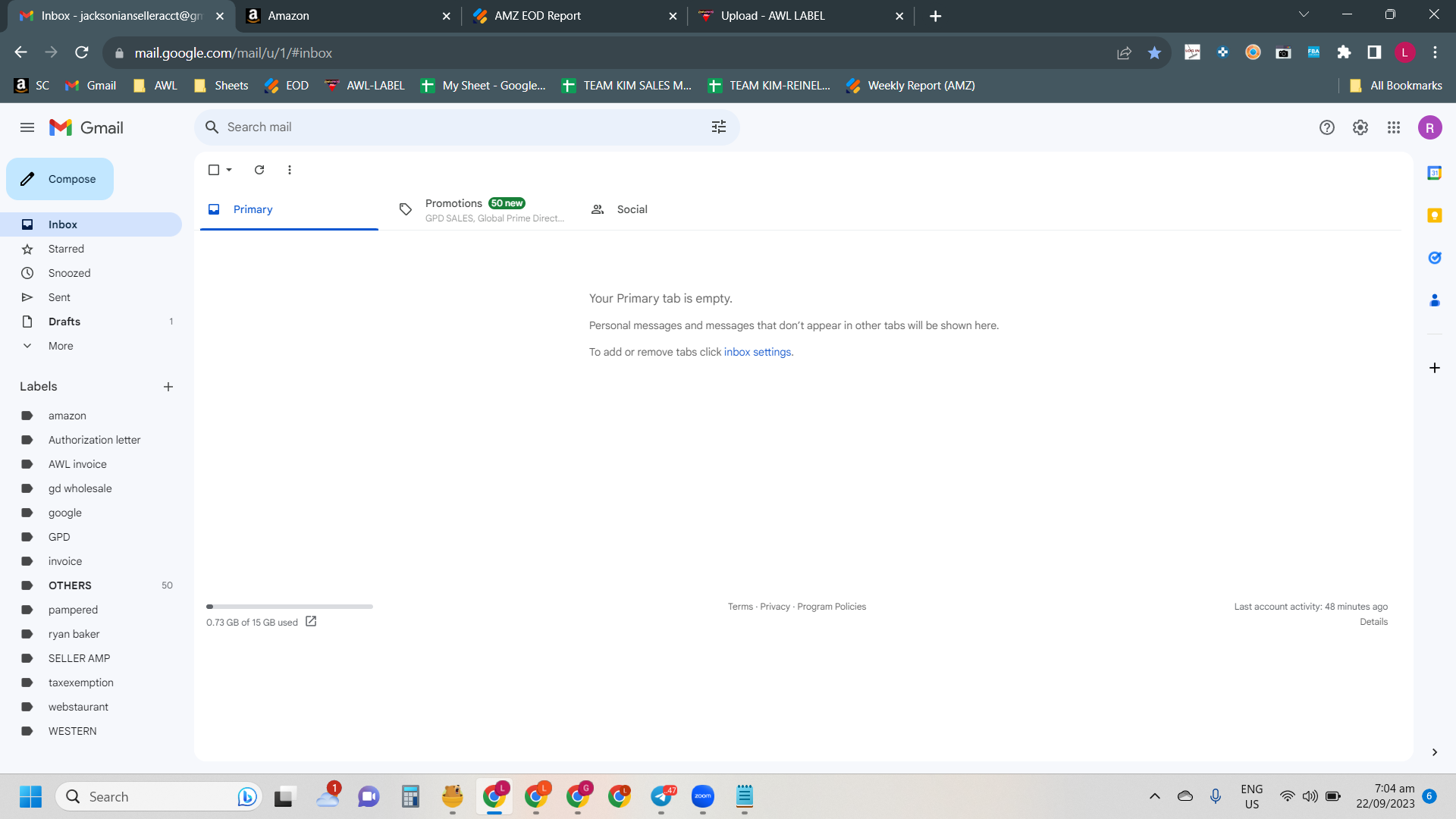This screenshot has width=1456, height=819.
Task: Open the Snoozed folder
Action: [x=91, y=273]
